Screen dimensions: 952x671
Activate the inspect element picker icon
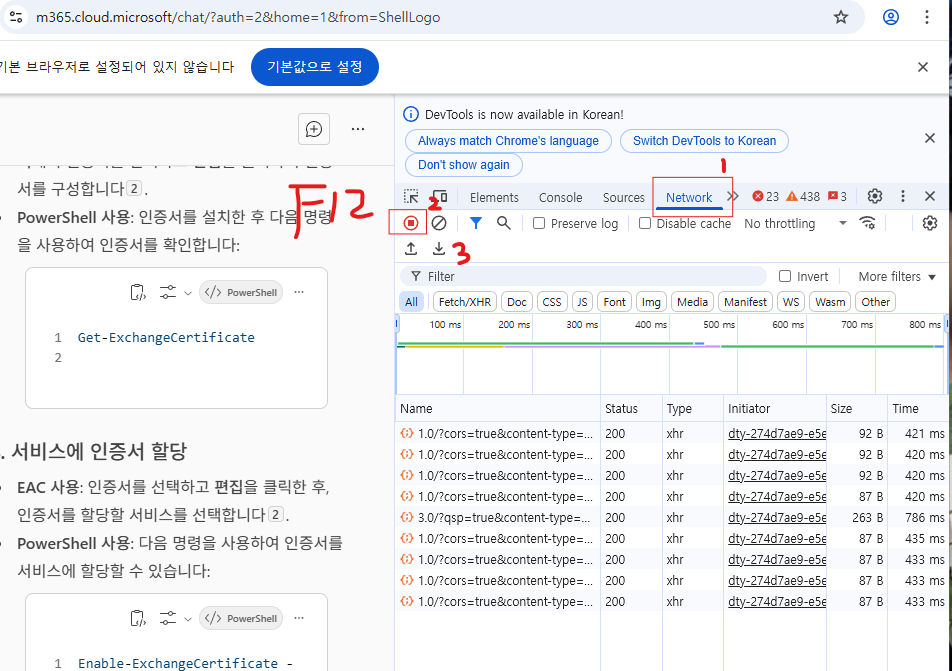tap(411, 197)
